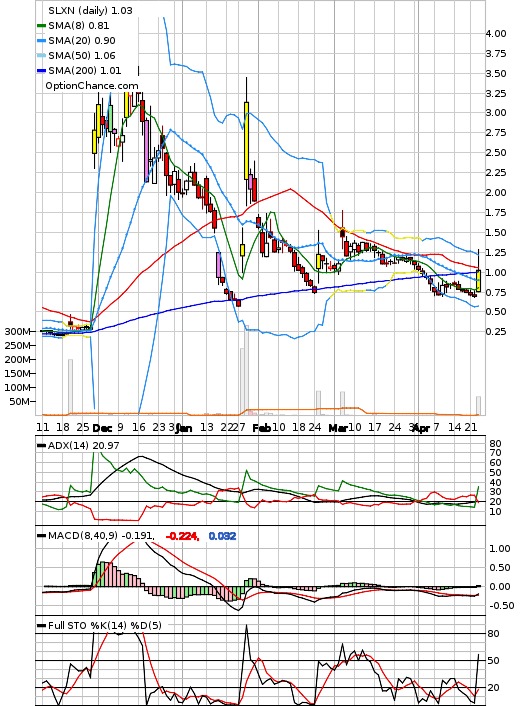Click the SLXN (daily) 1.03 title

(91, 10)
